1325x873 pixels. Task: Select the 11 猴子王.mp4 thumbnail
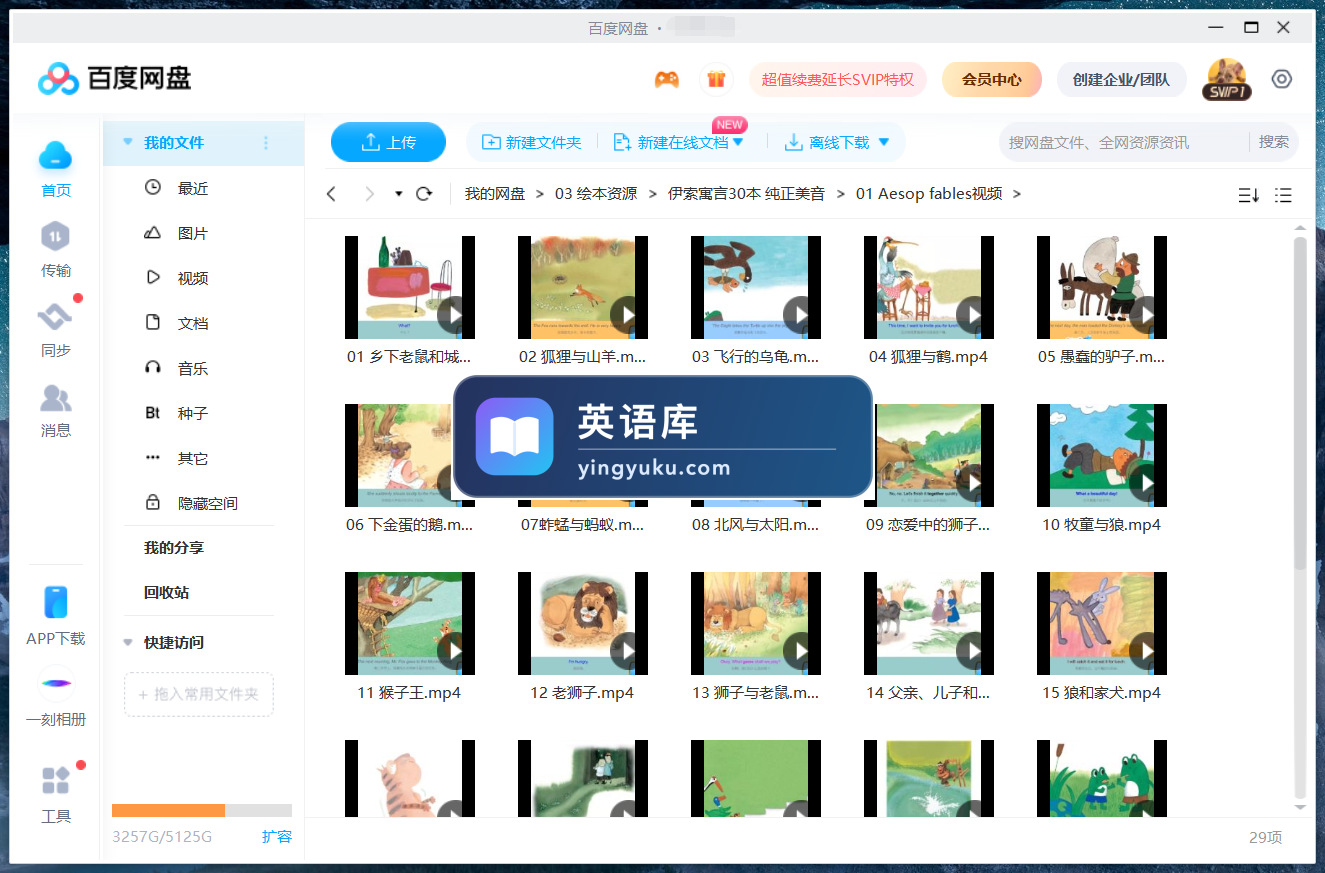(410, 623)
